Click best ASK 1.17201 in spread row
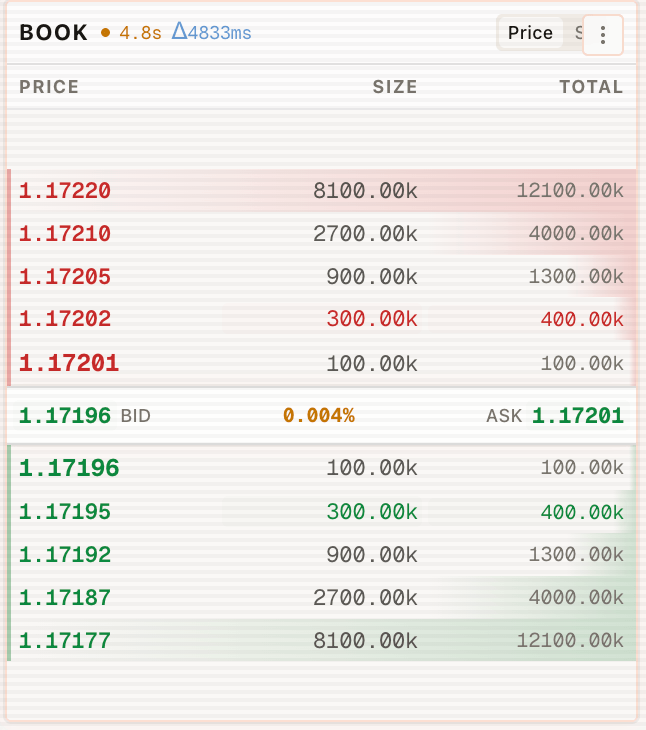646x730 pixels. [x=578, y=415]
